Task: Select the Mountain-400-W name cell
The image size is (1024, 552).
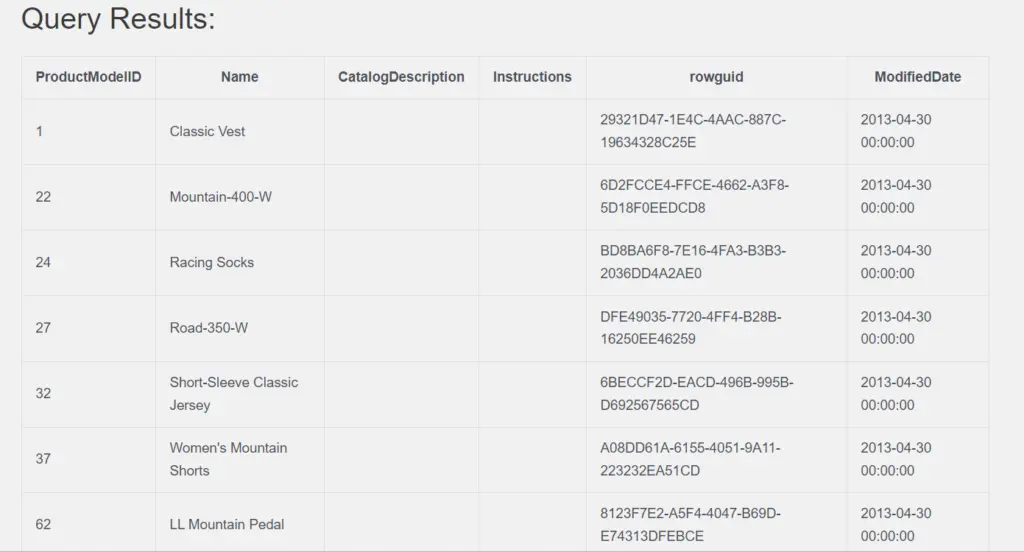Action: pyautogui.click(x=240, y=197)
